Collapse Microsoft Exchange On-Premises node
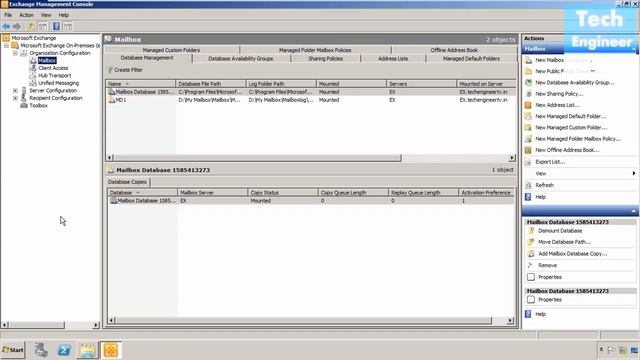 (x=7, y=46)
